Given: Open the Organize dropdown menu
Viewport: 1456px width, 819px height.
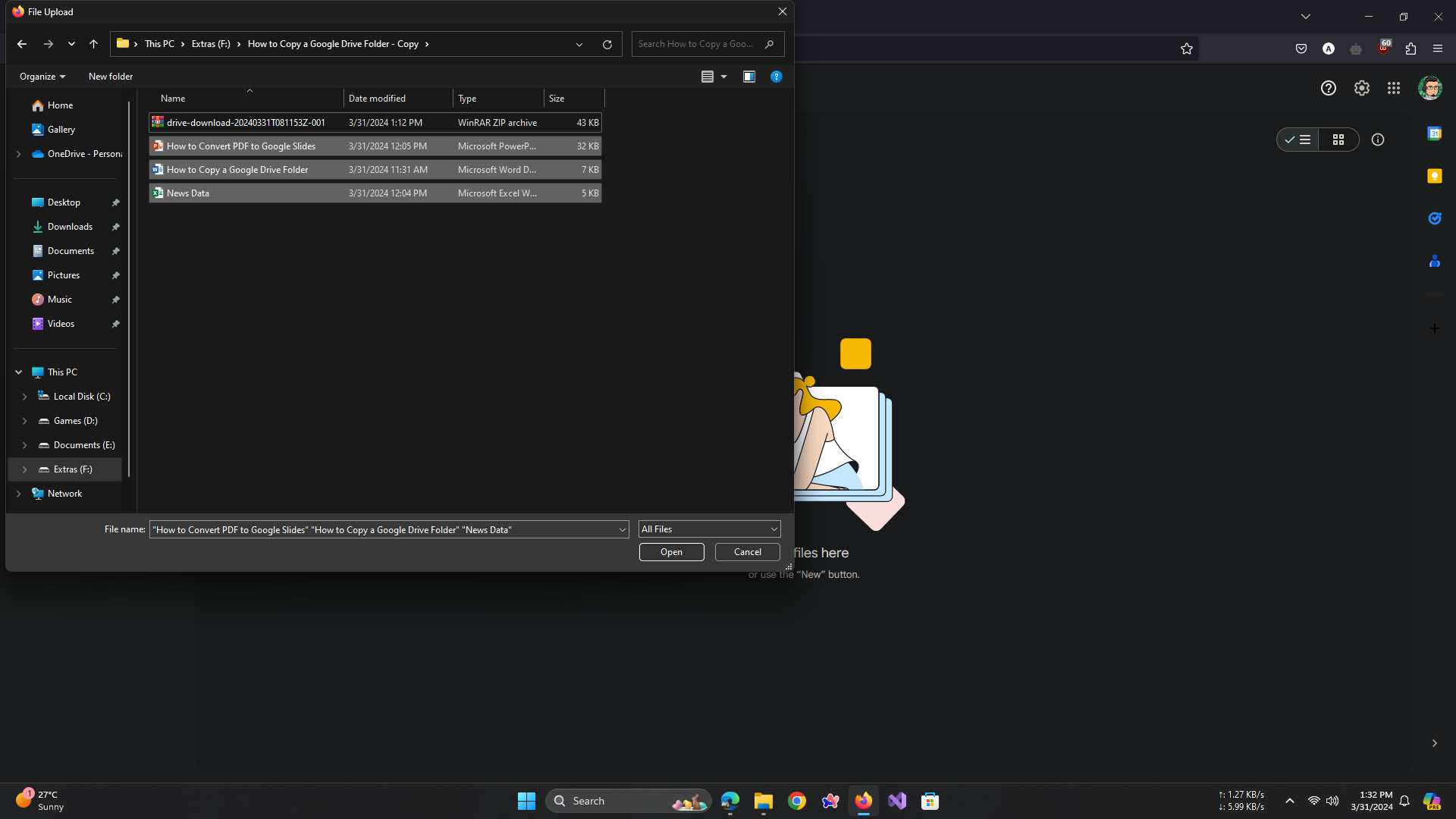Looking at the screenshot, I should (x=42, y=77).
